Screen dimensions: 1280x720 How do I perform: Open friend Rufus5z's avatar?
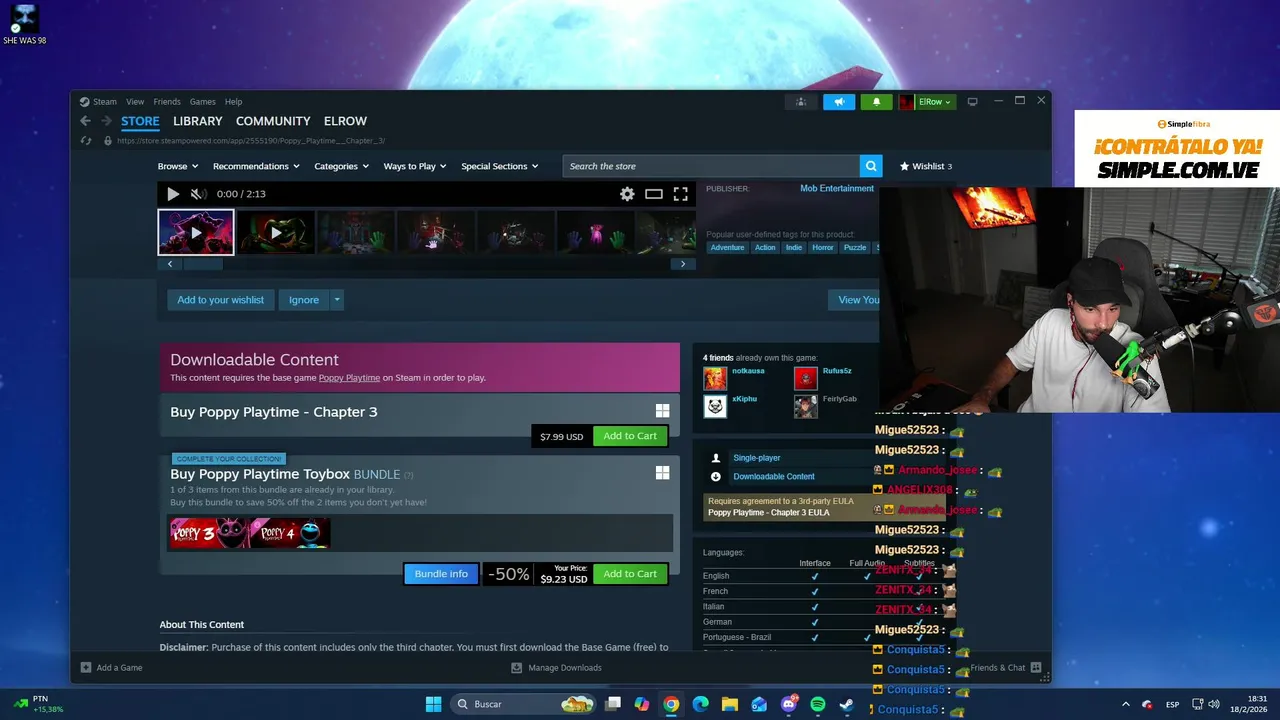click(x=806, y=378)
